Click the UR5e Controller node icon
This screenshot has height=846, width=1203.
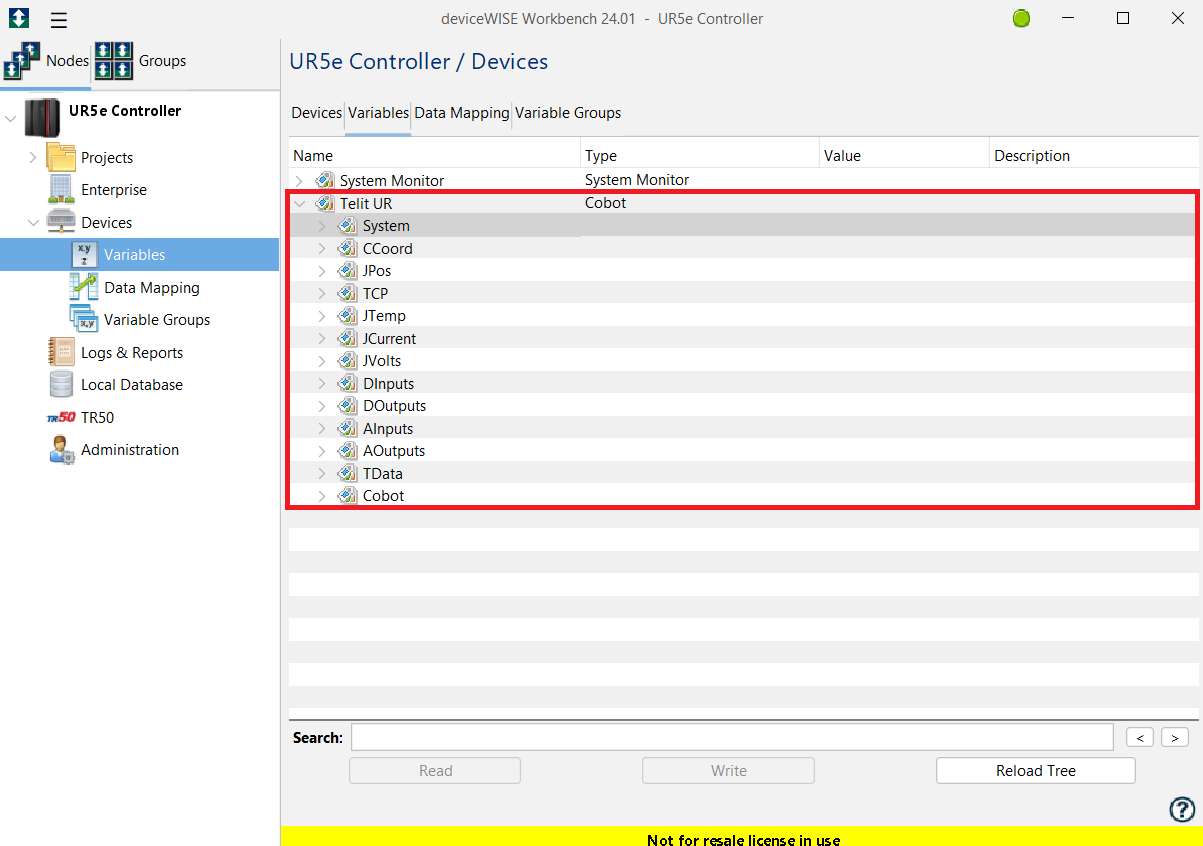pyautogui.click(x=42, y=118)
